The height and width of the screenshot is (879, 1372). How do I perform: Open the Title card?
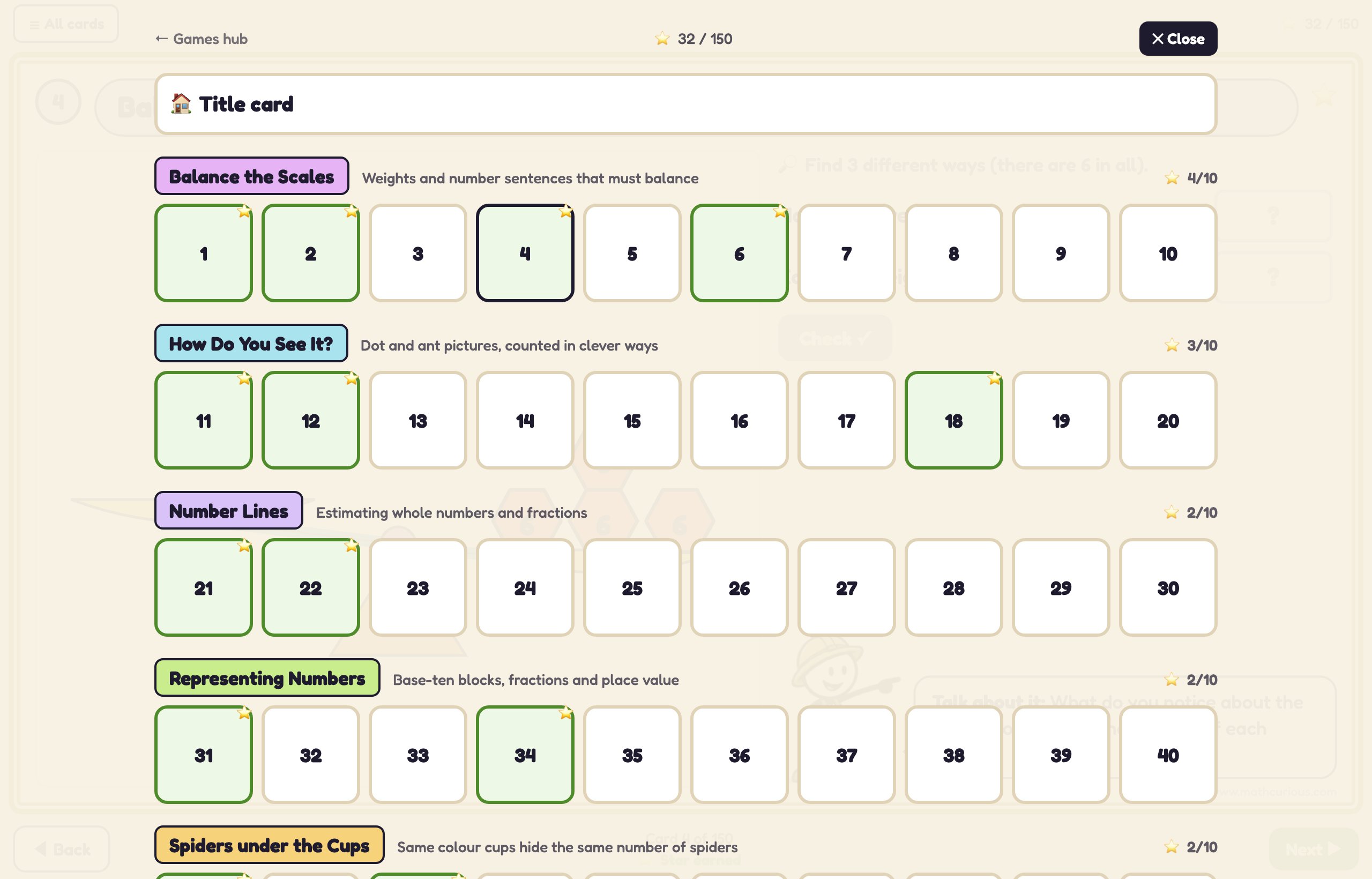click(x=685, y=104)
